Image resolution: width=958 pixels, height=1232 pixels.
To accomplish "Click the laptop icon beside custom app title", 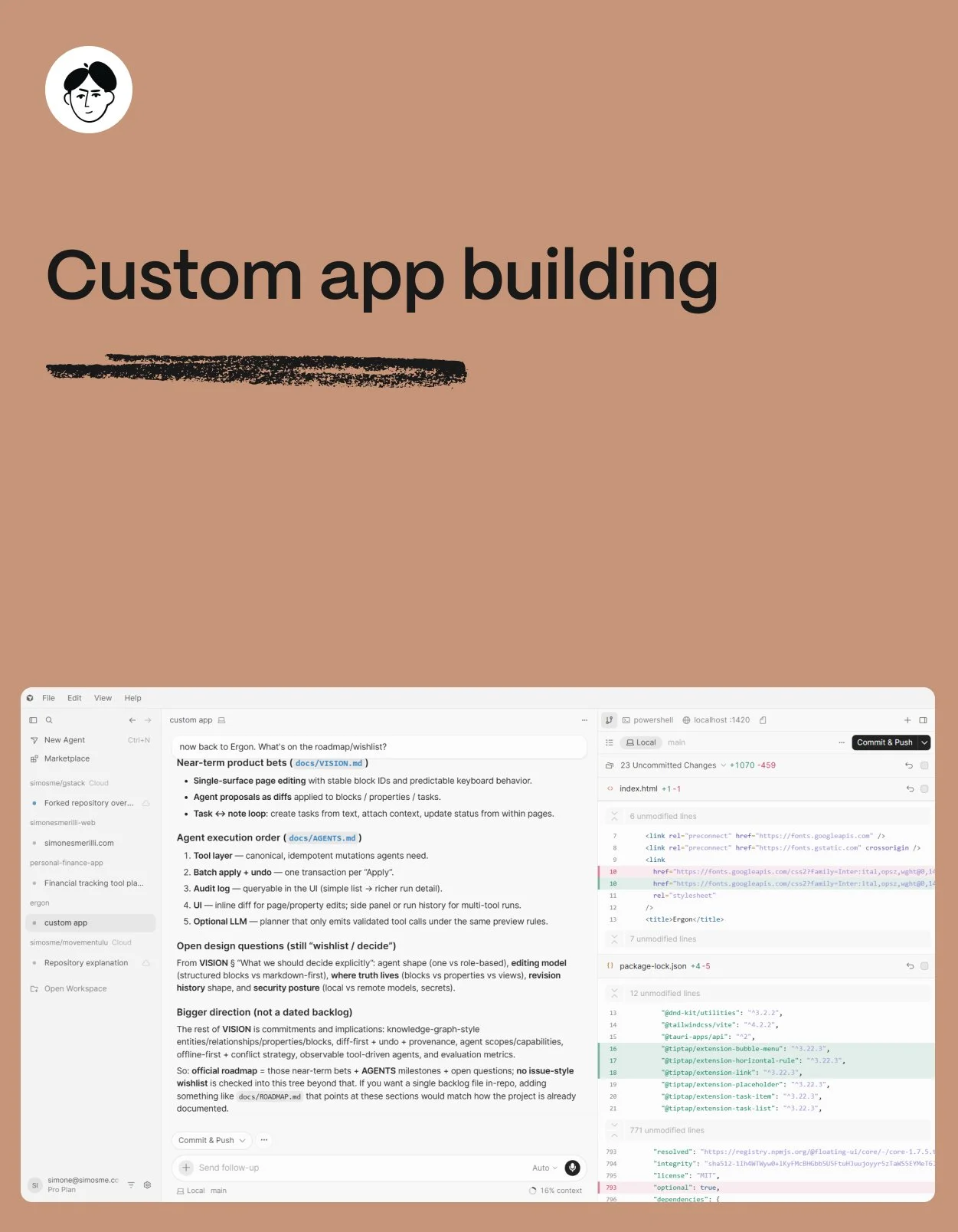I will pos(221,720).
